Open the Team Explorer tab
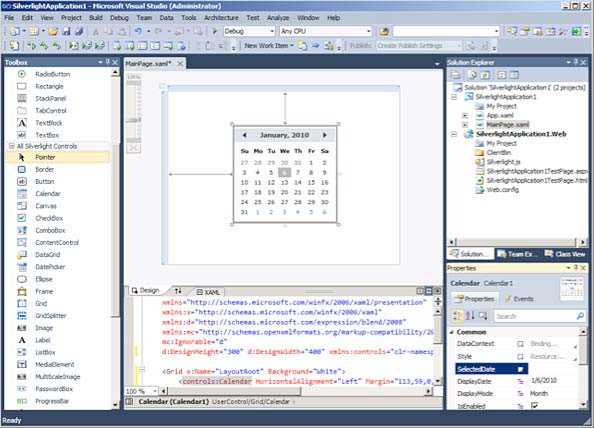594x428 pixels. pyautogui.click(x=516, y=254)
